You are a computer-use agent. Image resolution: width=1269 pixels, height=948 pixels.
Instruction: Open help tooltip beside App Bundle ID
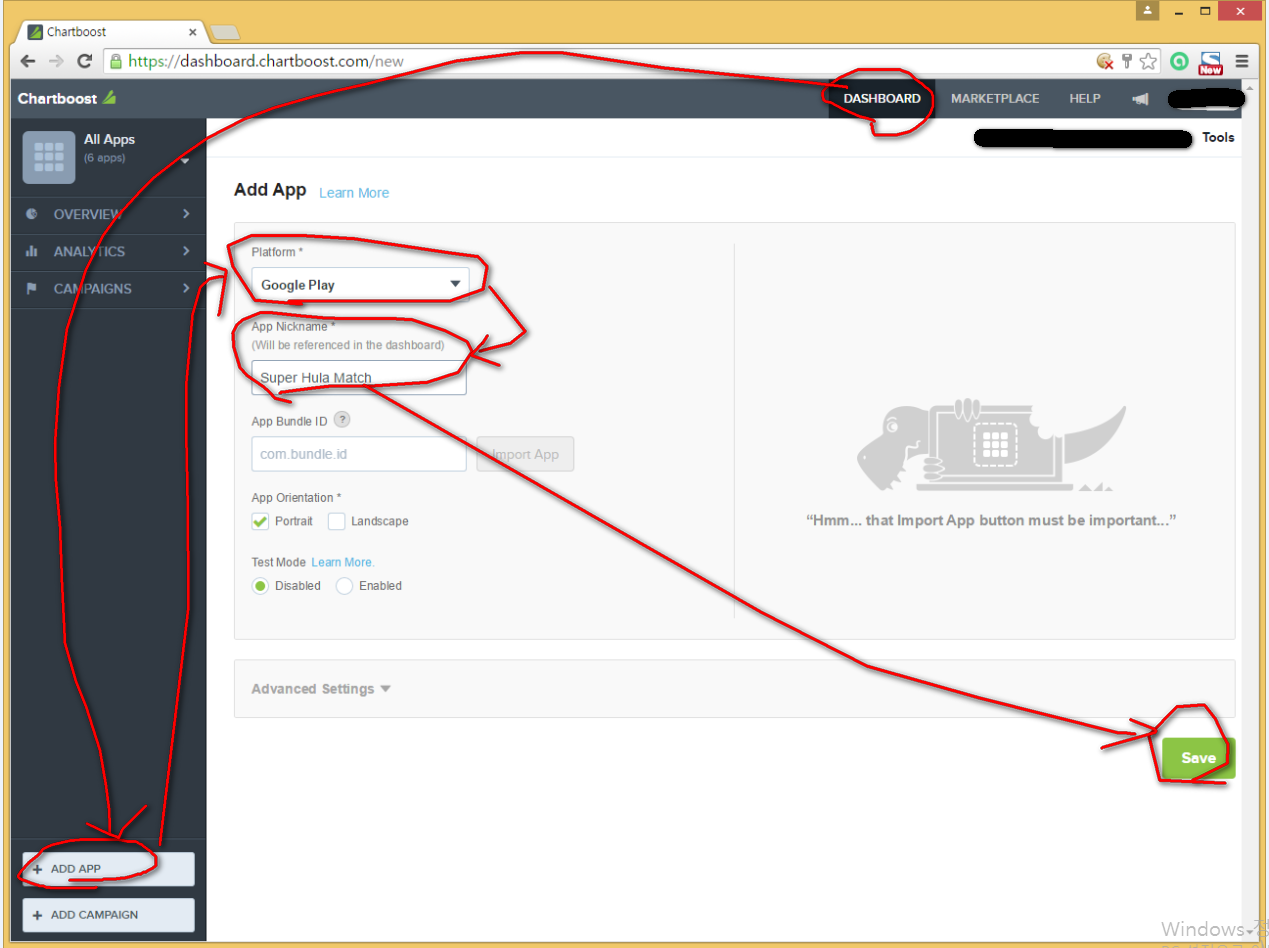tap(342, 420)
